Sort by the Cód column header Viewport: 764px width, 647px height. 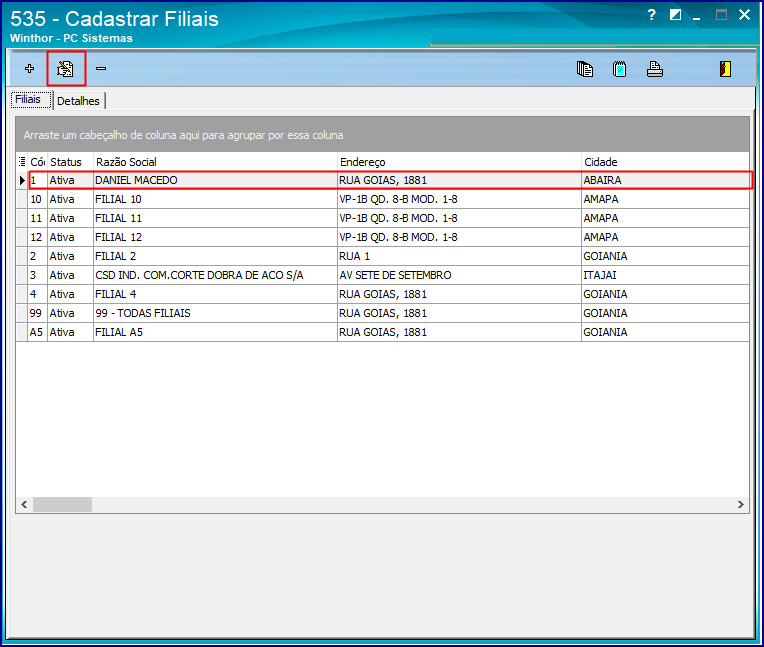[38, 162]
